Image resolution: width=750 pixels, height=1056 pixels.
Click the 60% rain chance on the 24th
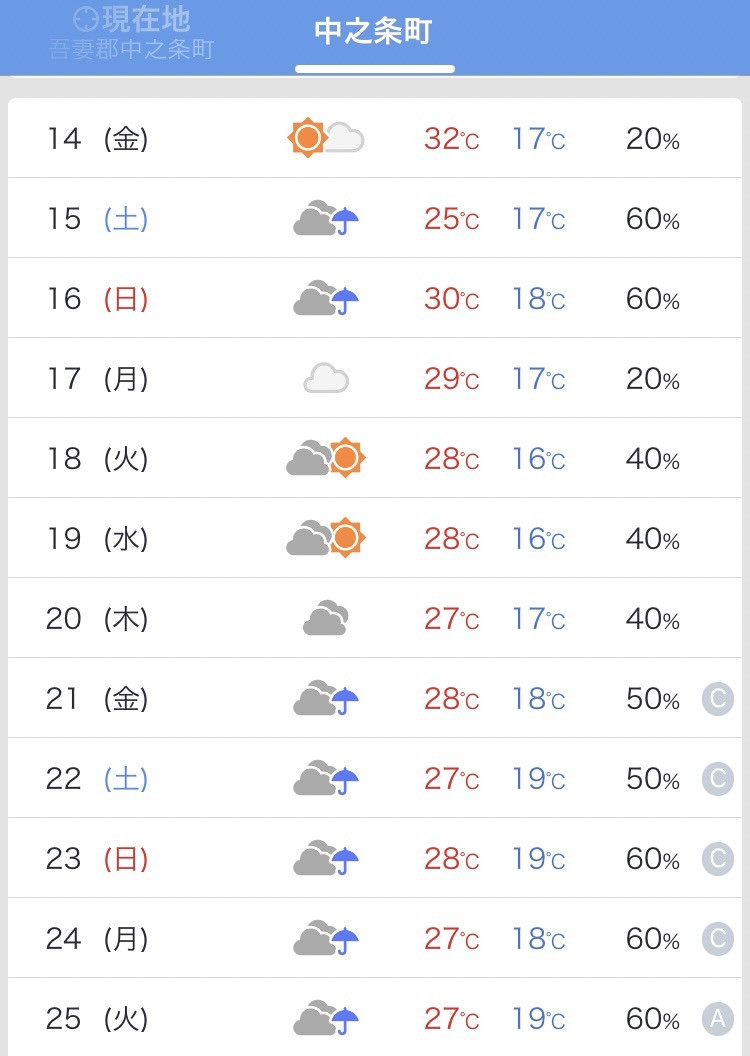click(652, 939)
